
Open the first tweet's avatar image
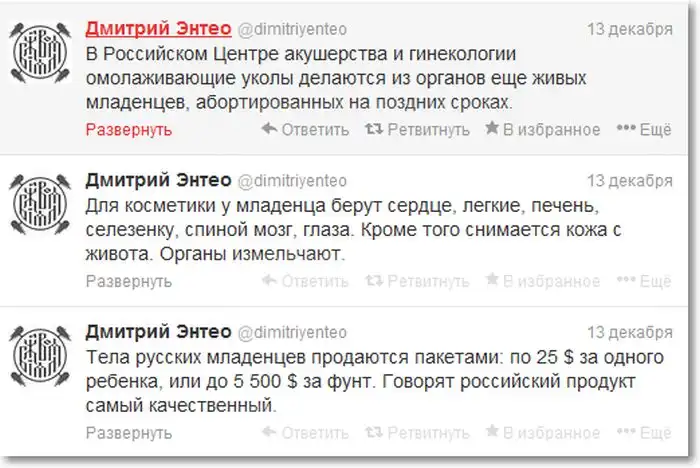point(42,55)
